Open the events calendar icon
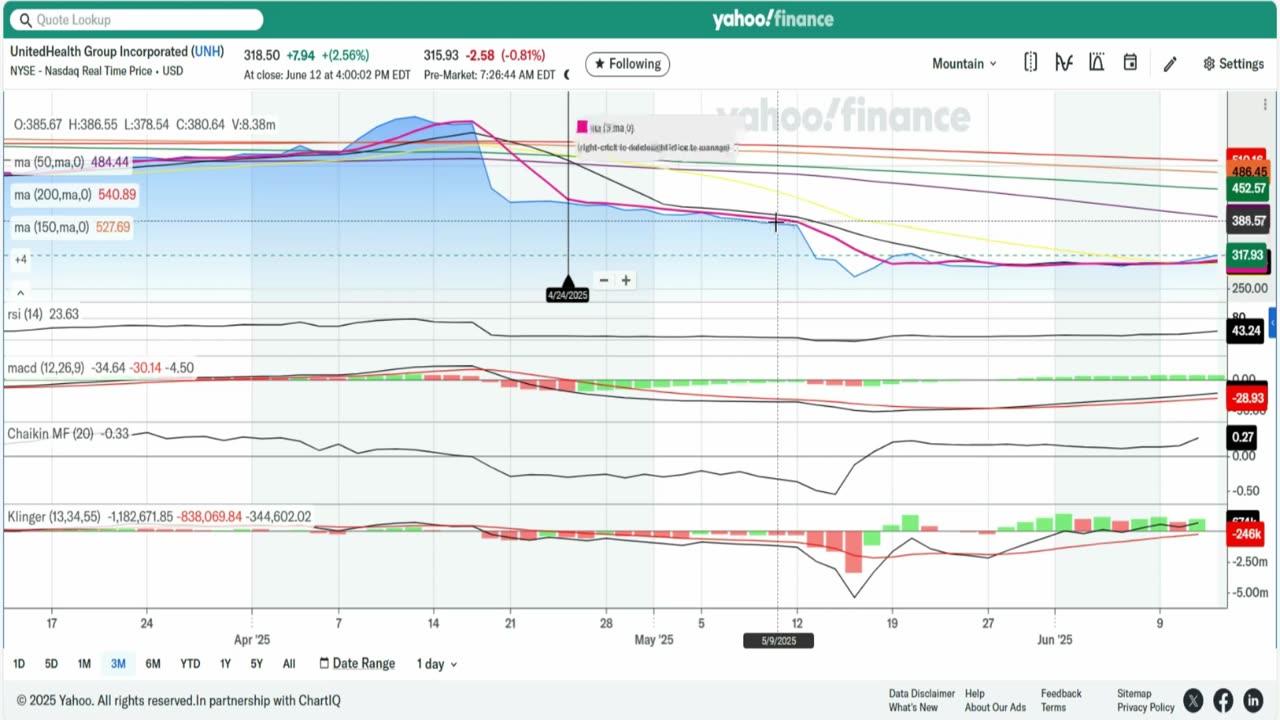Viewport: 1280px width, 720px height. coord(1130,63)
